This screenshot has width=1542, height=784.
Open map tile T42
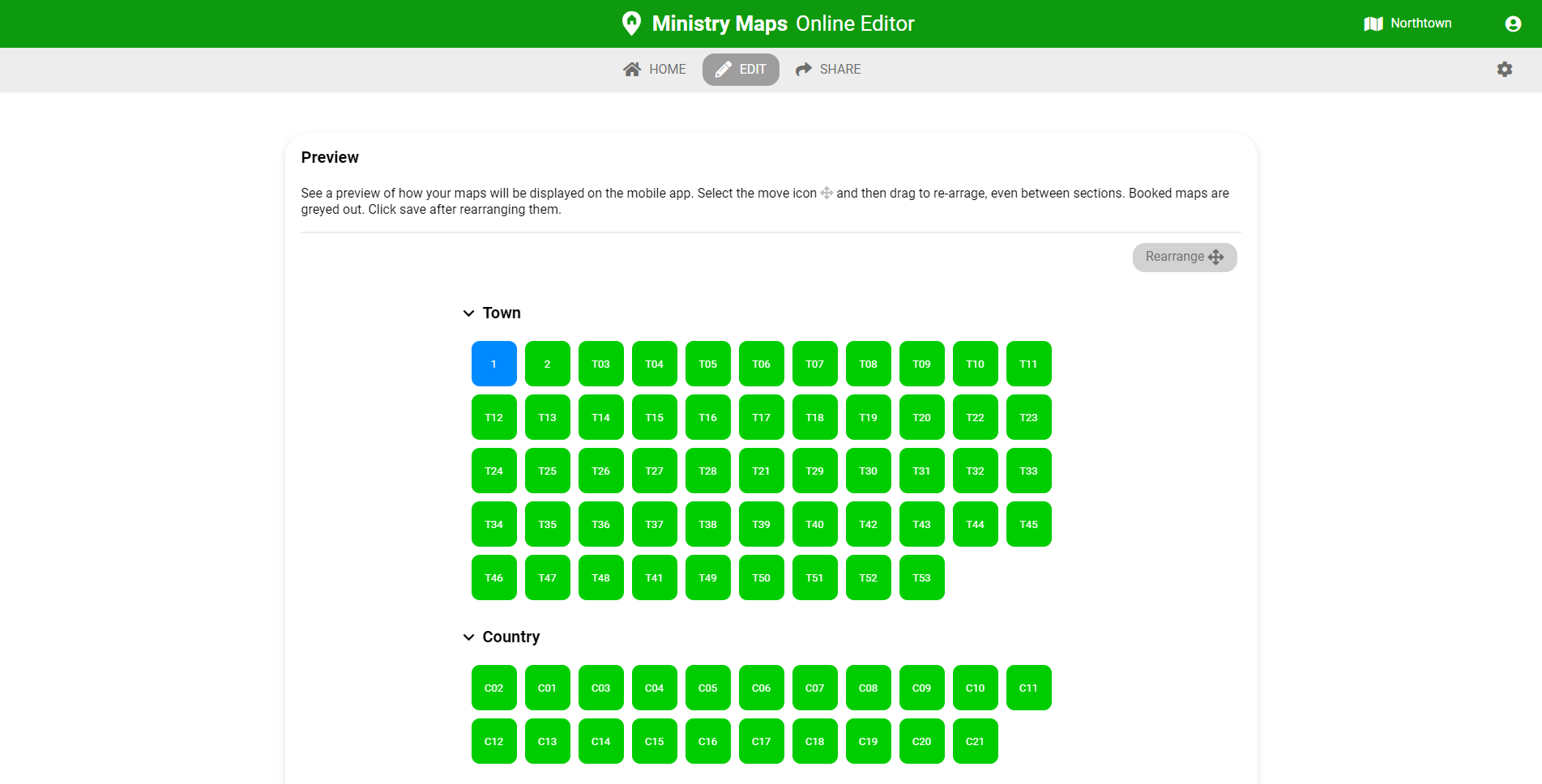(869, 524)
